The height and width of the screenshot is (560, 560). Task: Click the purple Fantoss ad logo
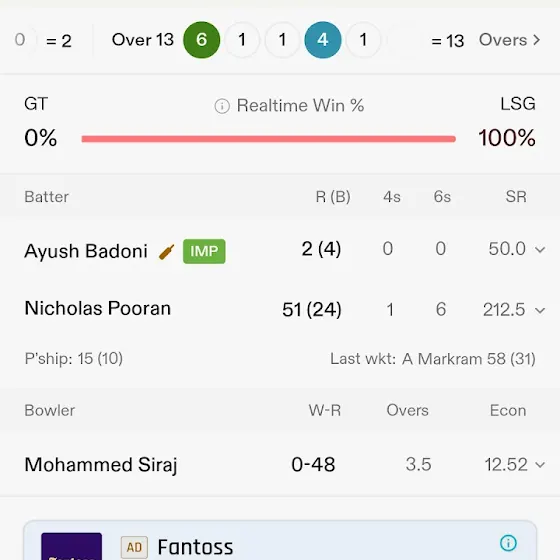[x=71, y=546]
